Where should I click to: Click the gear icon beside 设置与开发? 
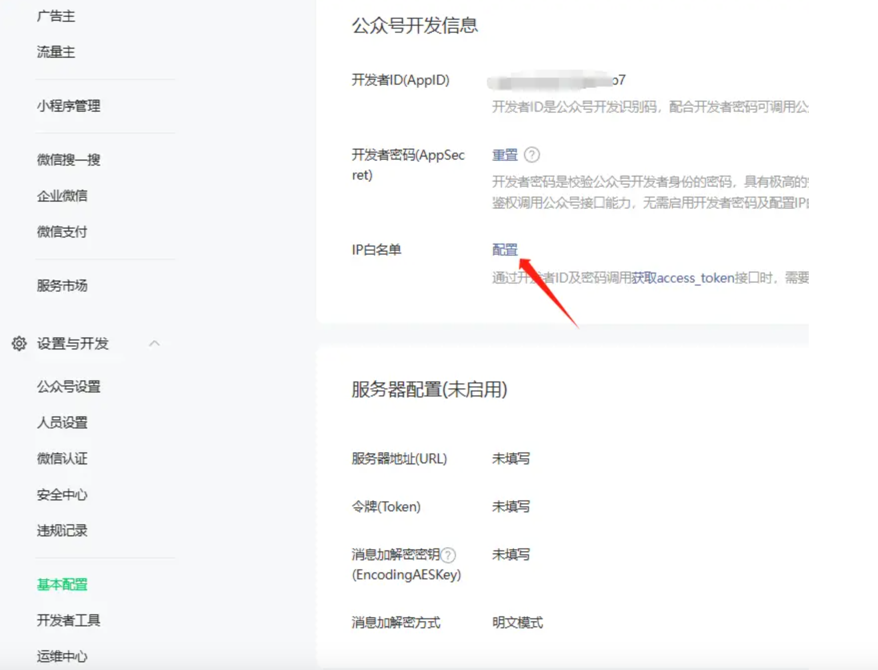[19, 343]
